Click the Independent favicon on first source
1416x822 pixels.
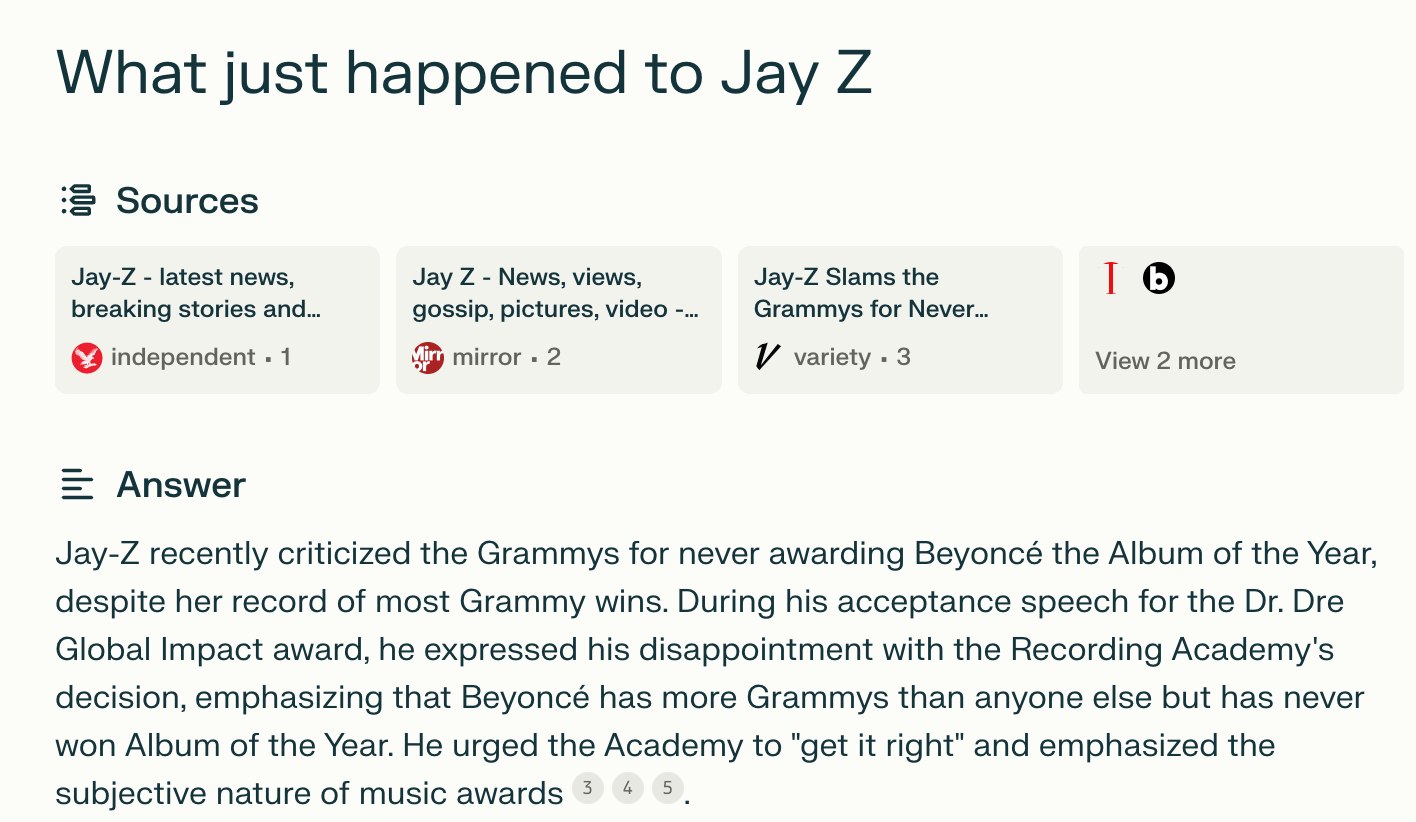88,356
